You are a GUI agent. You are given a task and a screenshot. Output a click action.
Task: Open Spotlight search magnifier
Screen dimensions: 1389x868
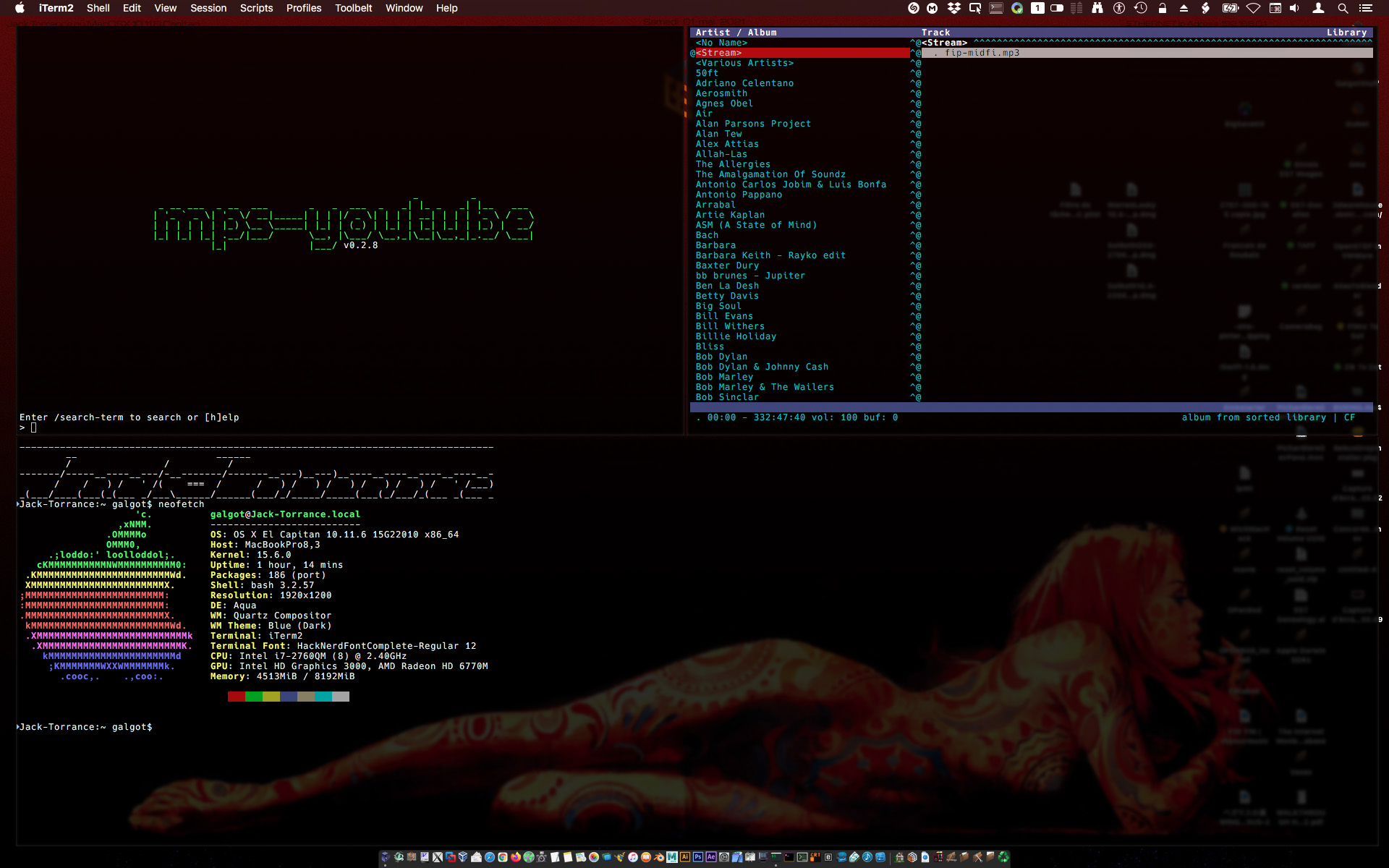click(x=1342, y=8)
